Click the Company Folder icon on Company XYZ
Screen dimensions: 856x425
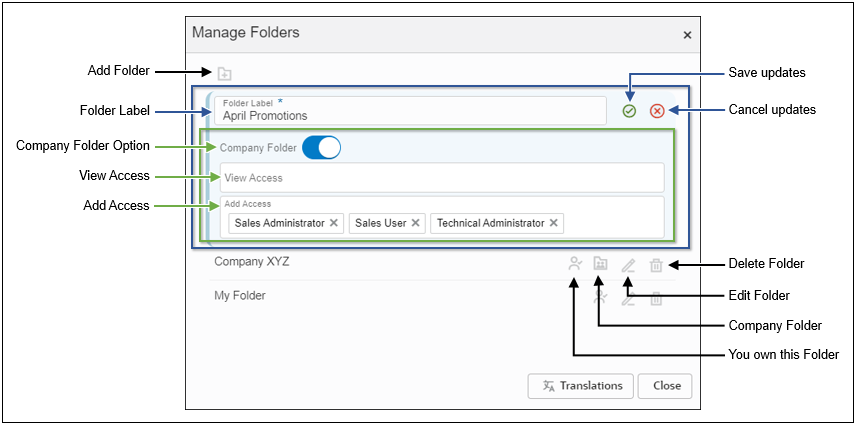(600, 265)
